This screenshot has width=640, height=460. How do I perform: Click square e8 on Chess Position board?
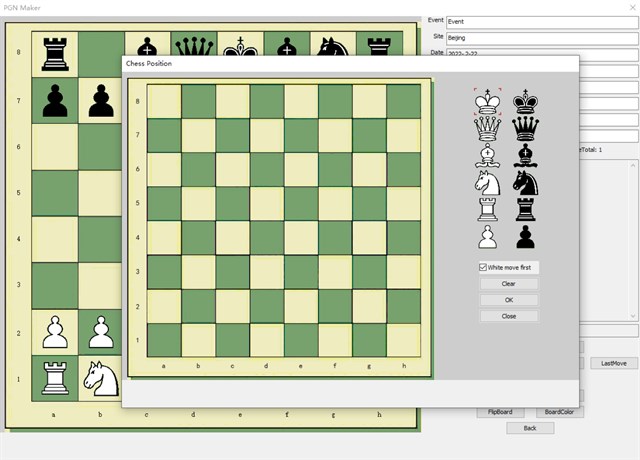pyautogui.click(x=301, y=101)
